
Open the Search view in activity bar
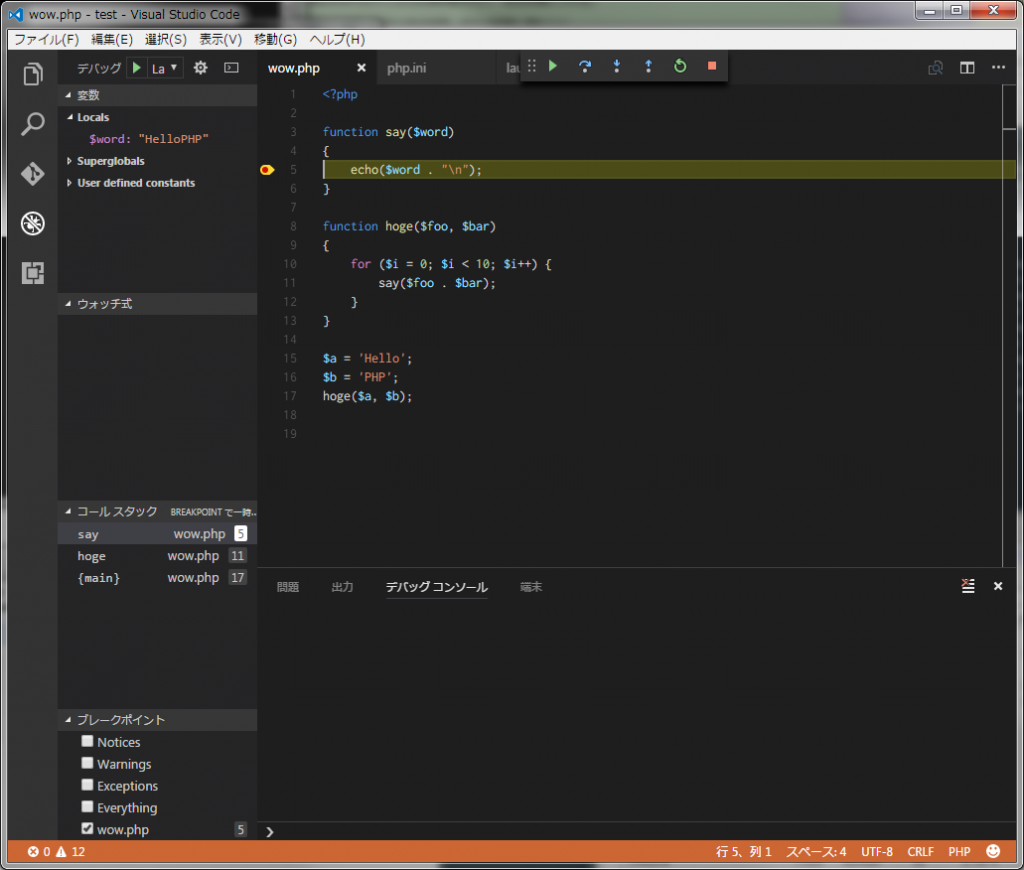point(33,123)
